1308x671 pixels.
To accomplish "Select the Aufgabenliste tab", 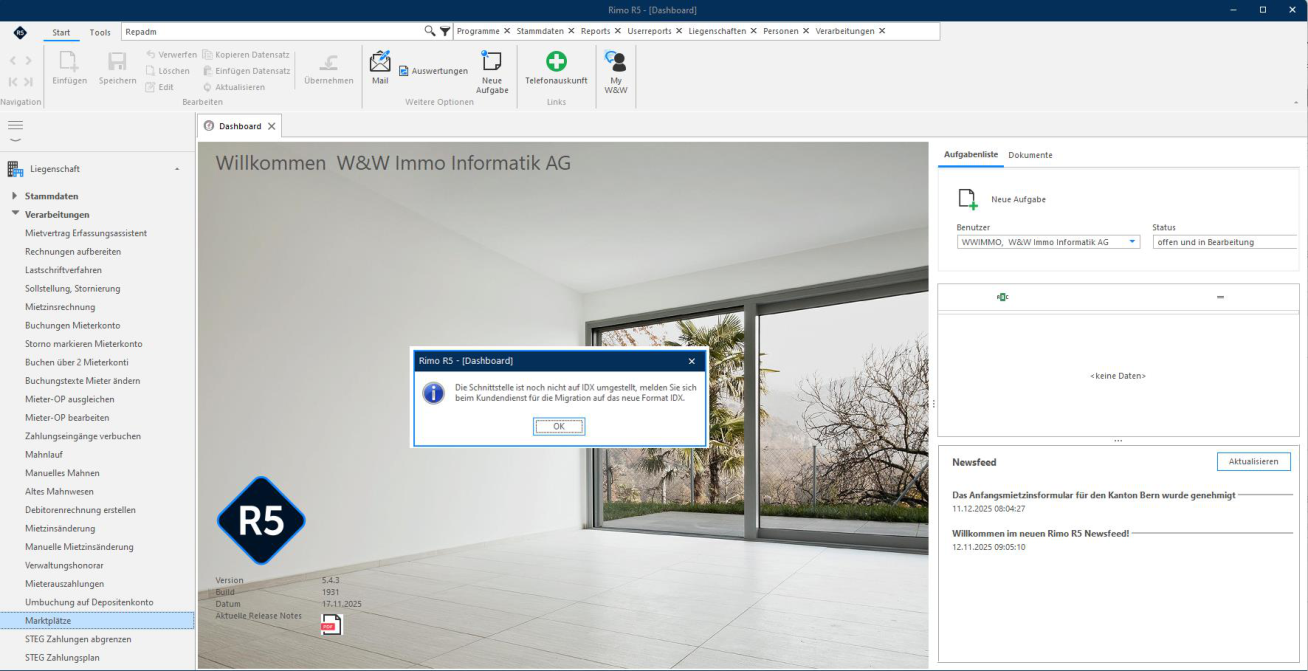I will tap(971, 155).
